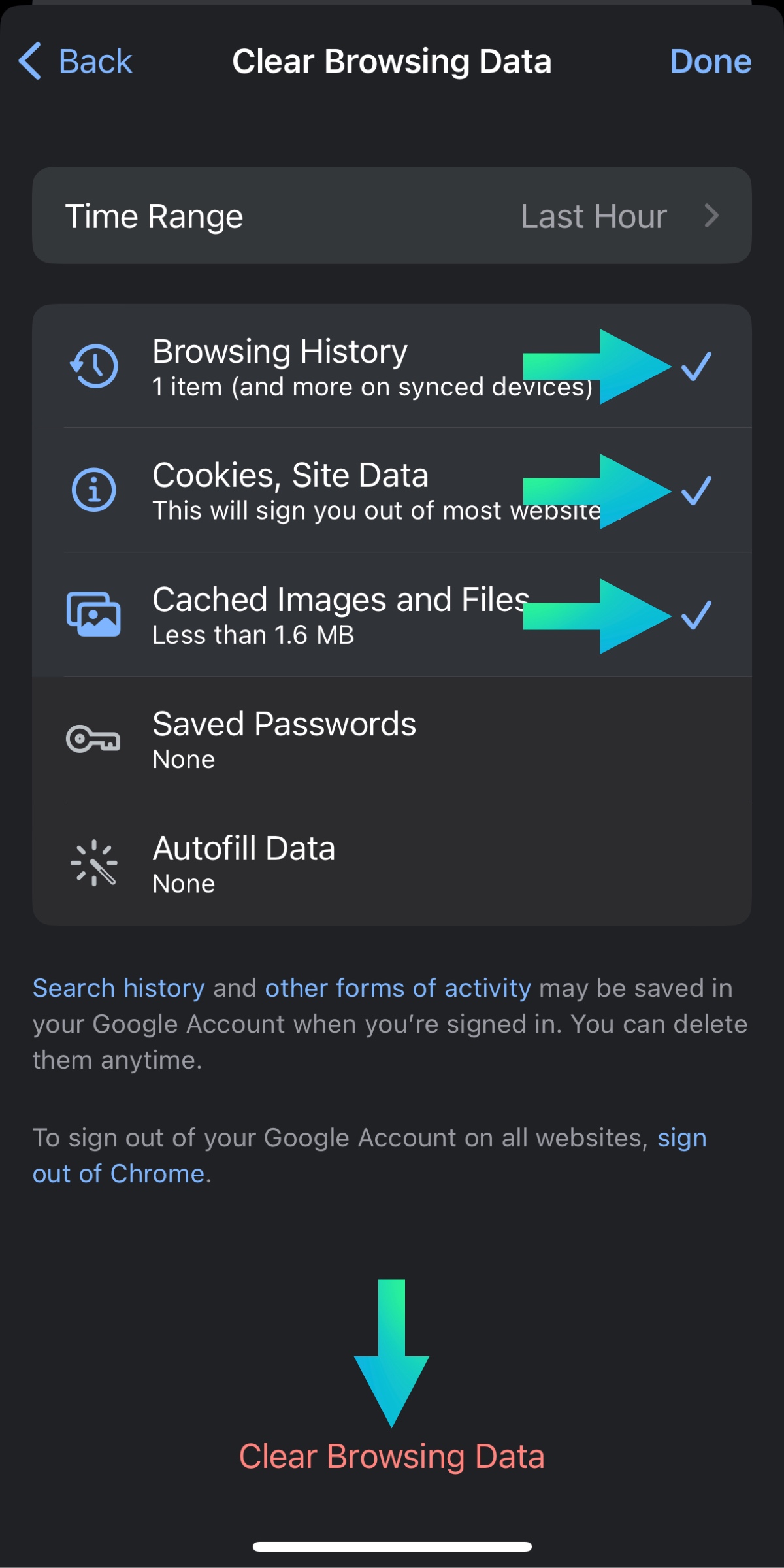Select the Saved Passwords row

click(392, 739)
